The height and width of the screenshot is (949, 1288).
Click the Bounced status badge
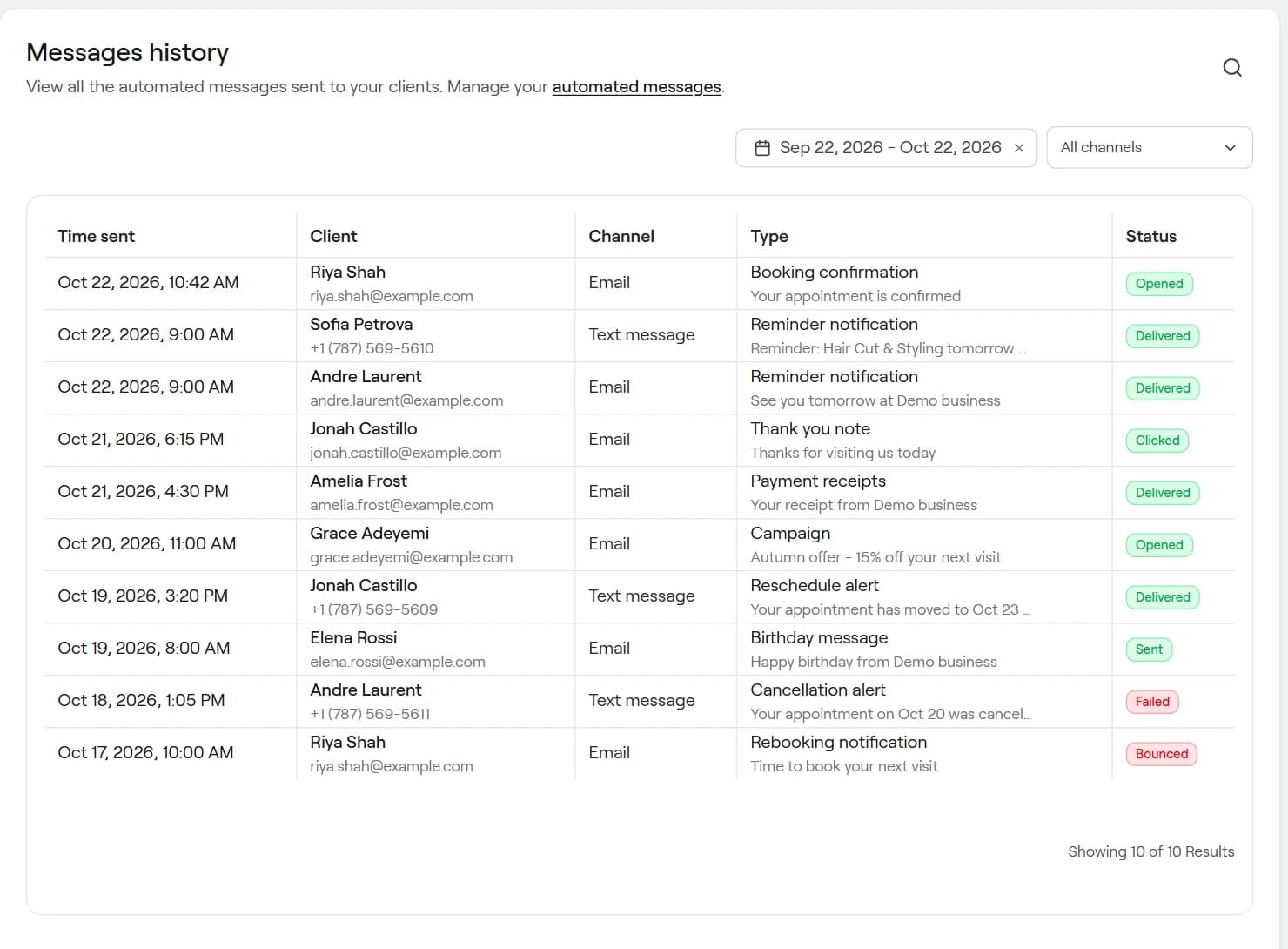click(x=1162, y=754)
